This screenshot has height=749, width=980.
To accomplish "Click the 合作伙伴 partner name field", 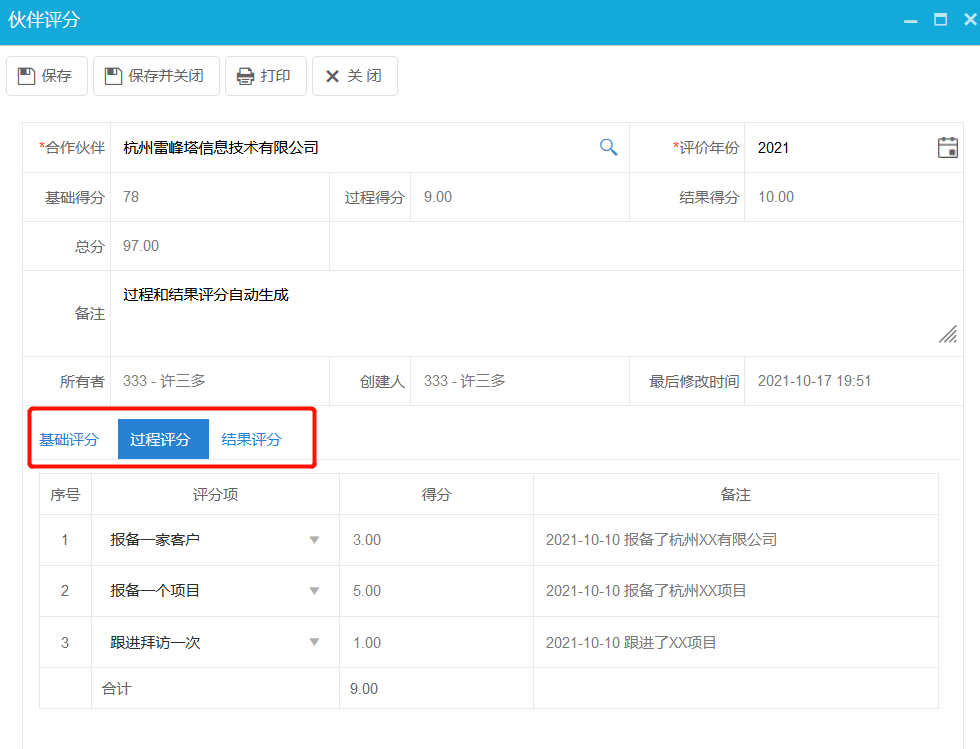I will pos(300,146).
